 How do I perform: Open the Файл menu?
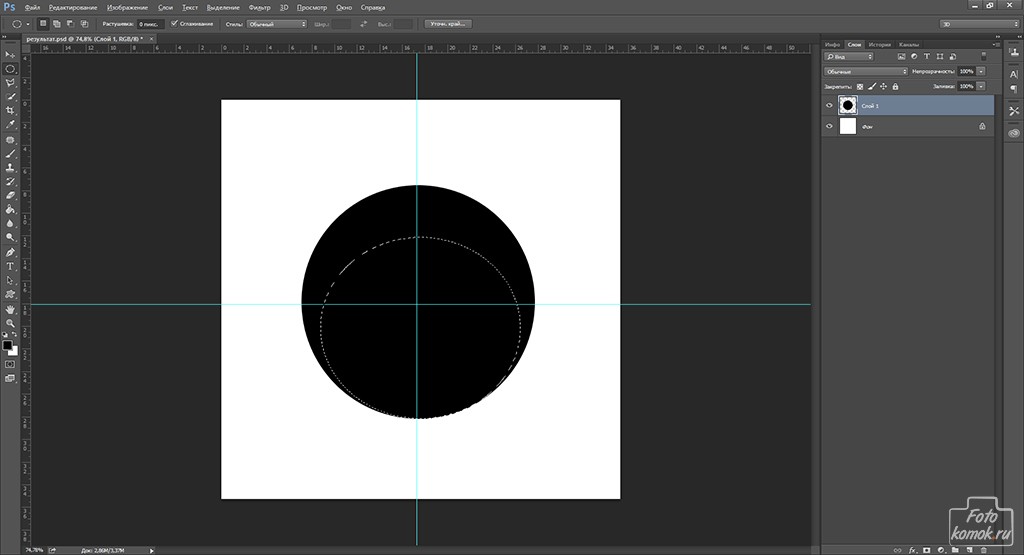pos(32,8)
